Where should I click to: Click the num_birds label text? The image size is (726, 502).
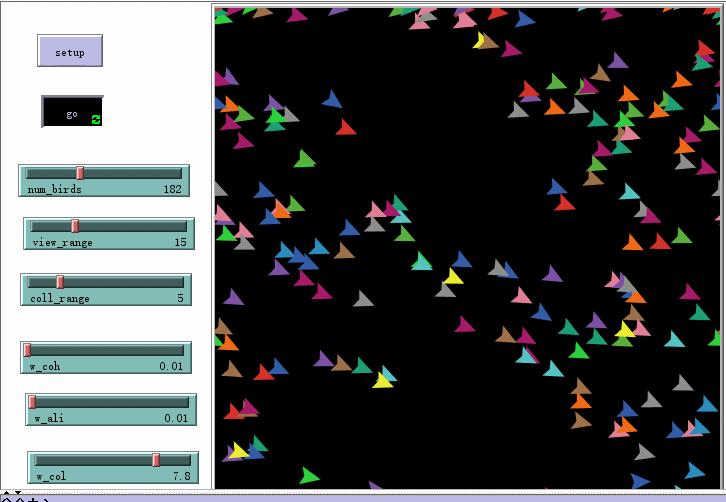(x=55, y=189)
